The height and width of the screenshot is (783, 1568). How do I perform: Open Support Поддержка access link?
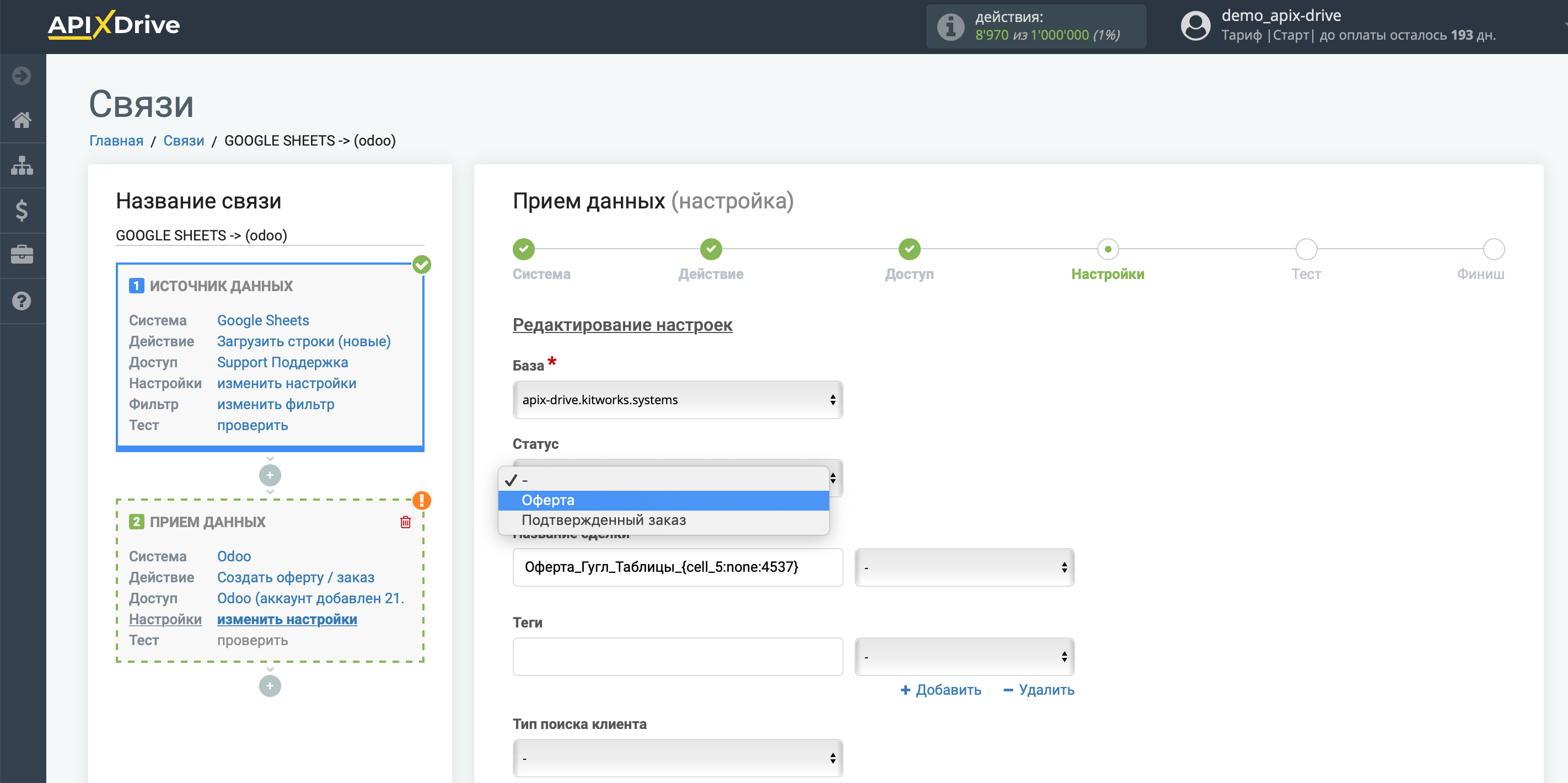coord(282,362)
